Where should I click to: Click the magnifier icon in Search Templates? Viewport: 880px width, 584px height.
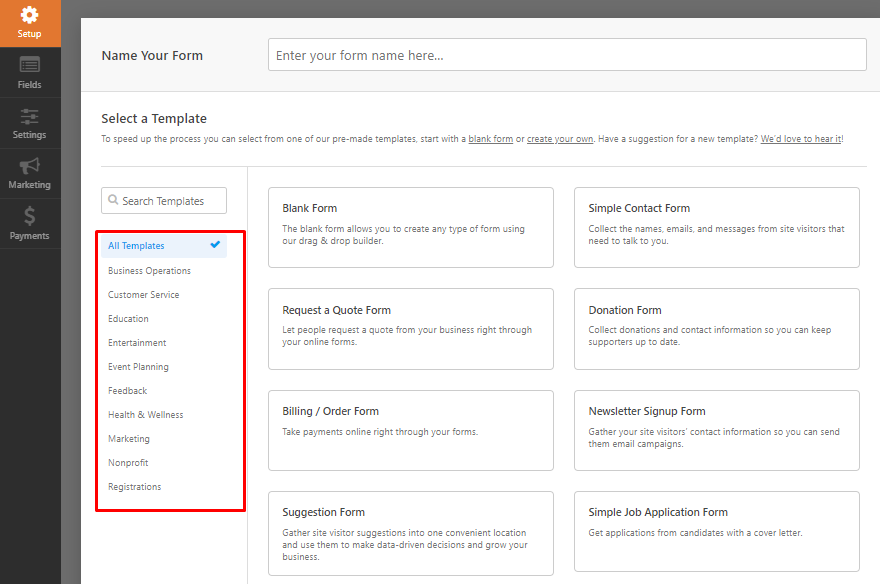[x=113, y=200]
